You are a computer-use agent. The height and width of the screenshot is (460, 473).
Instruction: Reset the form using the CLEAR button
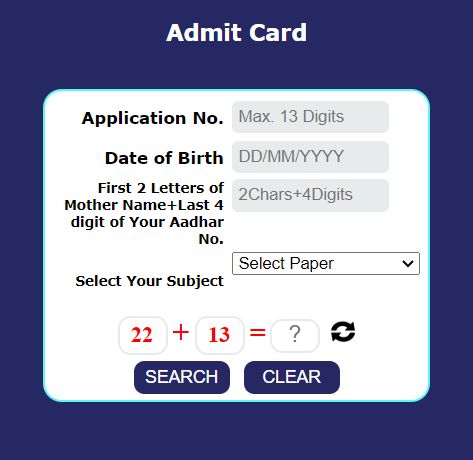pyautogui.click(x=292, y=377)
